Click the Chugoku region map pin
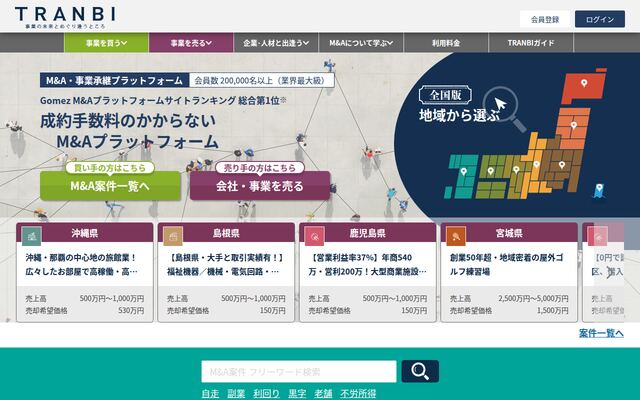The image size is (640, 400). pyautogui.click(x=491, y=171)
